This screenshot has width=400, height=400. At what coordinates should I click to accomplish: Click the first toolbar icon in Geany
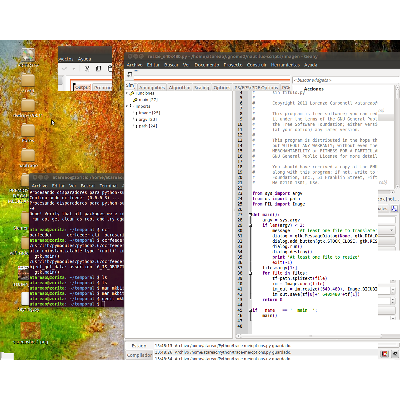pos(130,74)
